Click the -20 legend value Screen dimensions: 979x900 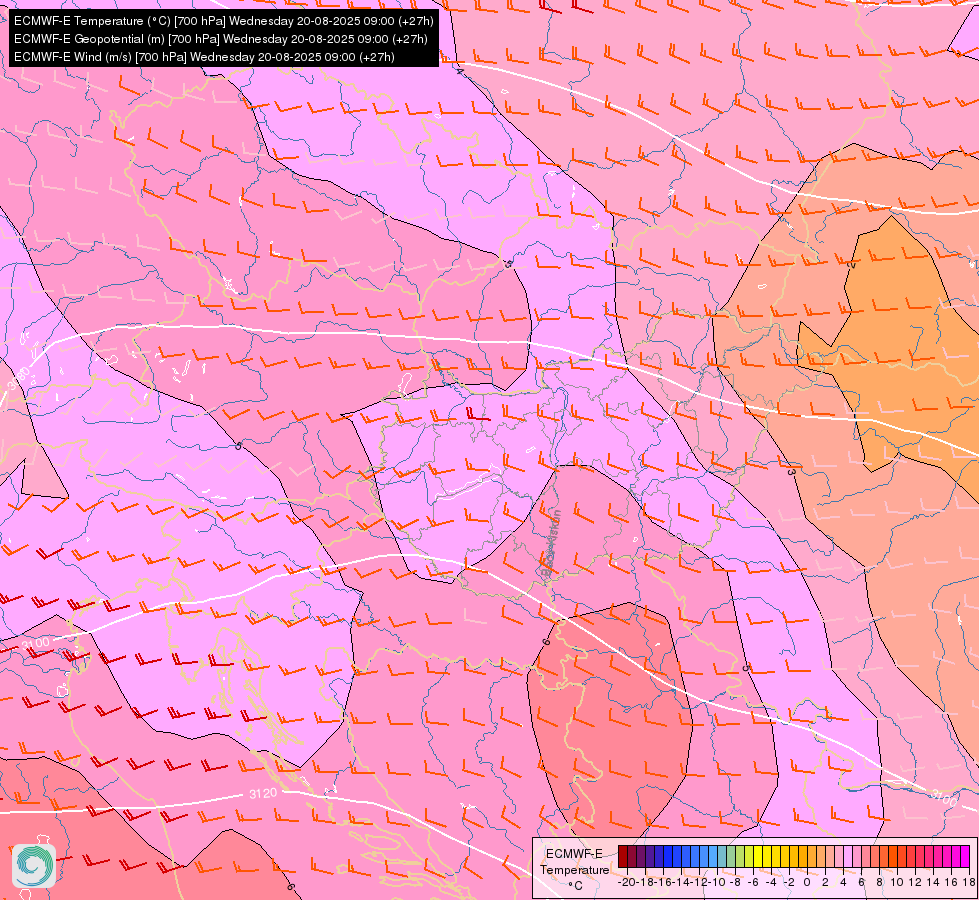[x=627, y=883]
